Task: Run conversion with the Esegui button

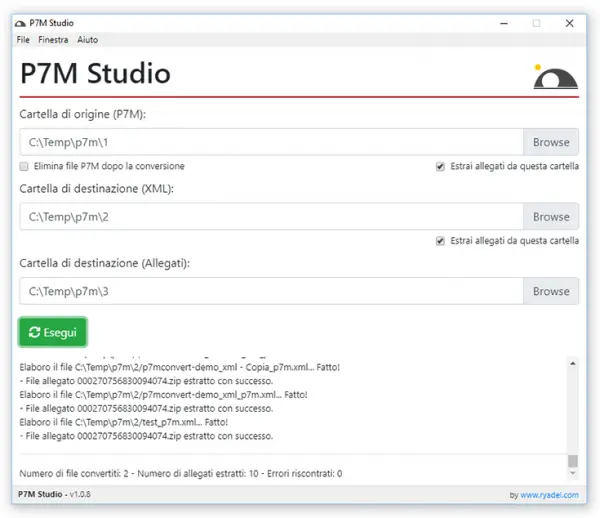Action: [53, 332]
